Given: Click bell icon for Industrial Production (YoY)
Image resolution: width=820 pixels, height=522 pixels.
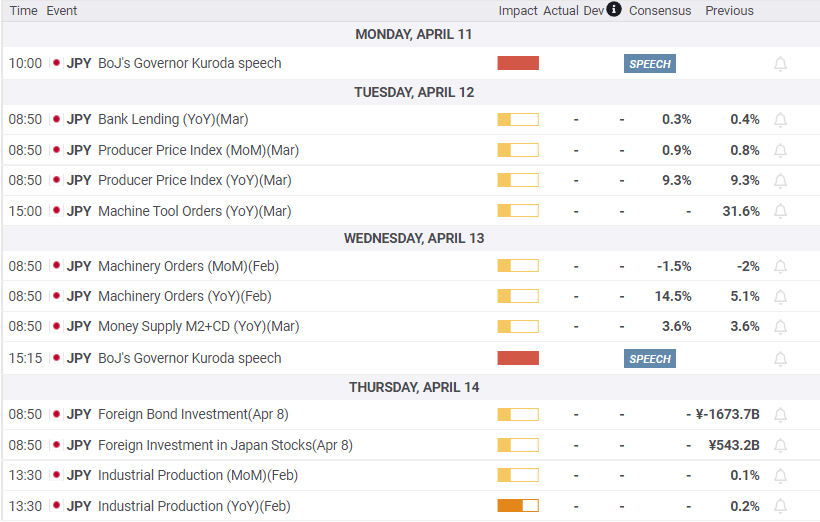Looking at the screenshot, I should (781, 507).
